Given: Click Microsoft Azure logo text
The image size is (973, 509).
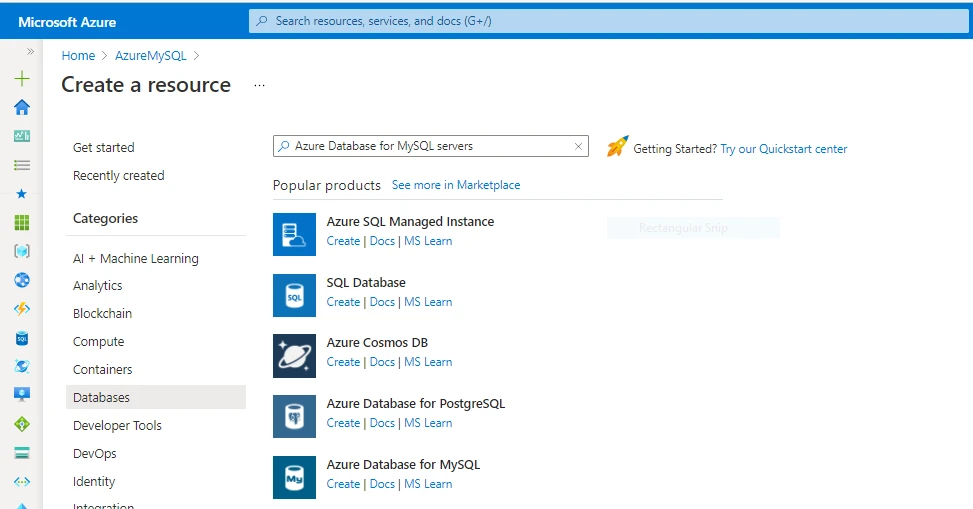Looking at the screenshot, I should tap(67, 22).
